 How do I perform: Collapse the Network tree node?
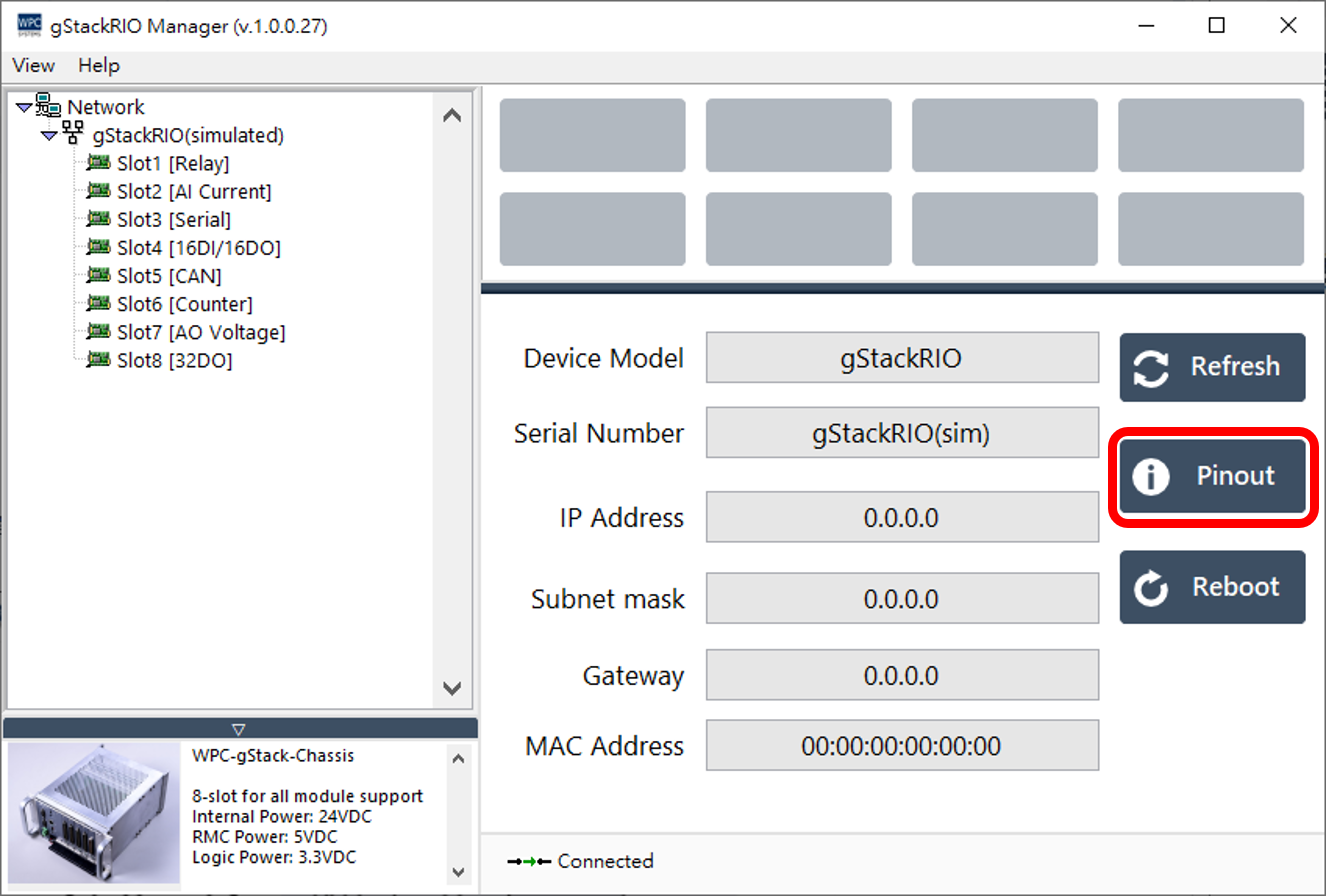tap(23, 108)
